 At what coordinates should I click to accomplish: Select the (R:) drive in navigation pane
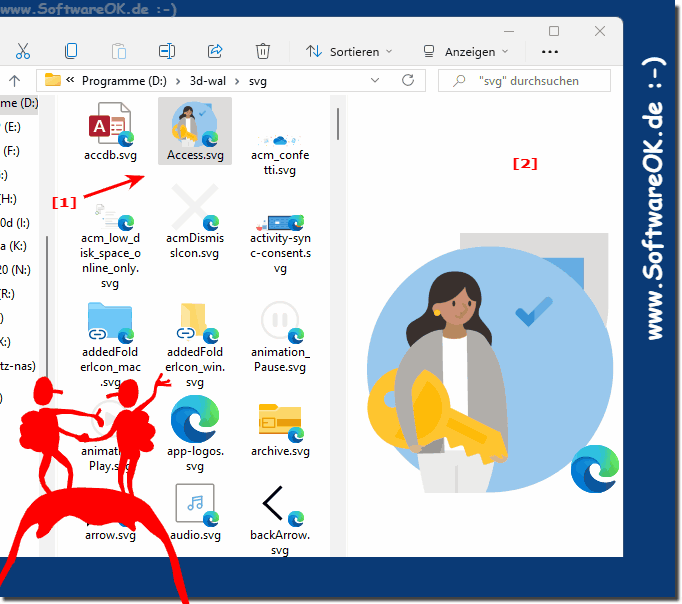tap(7, 294)
